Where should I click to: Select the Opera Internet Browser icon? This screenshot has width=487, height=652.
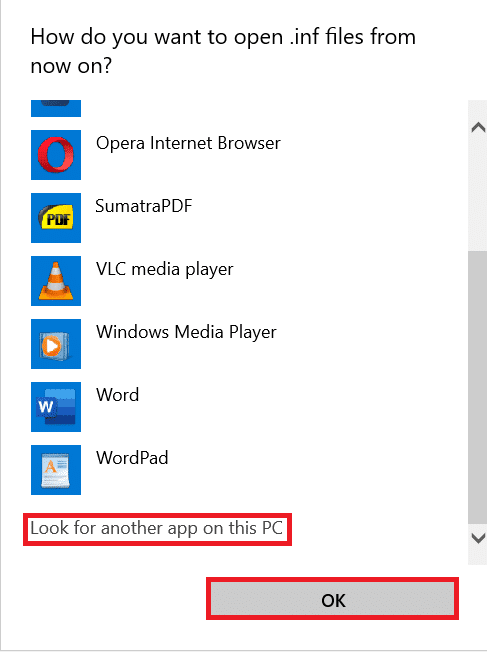[56, 155]
